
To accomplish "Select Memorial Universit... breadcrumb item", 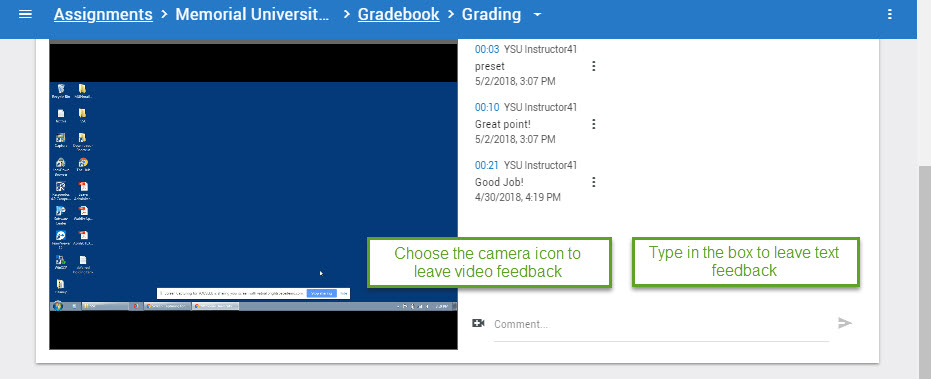I will coord(252,14).
